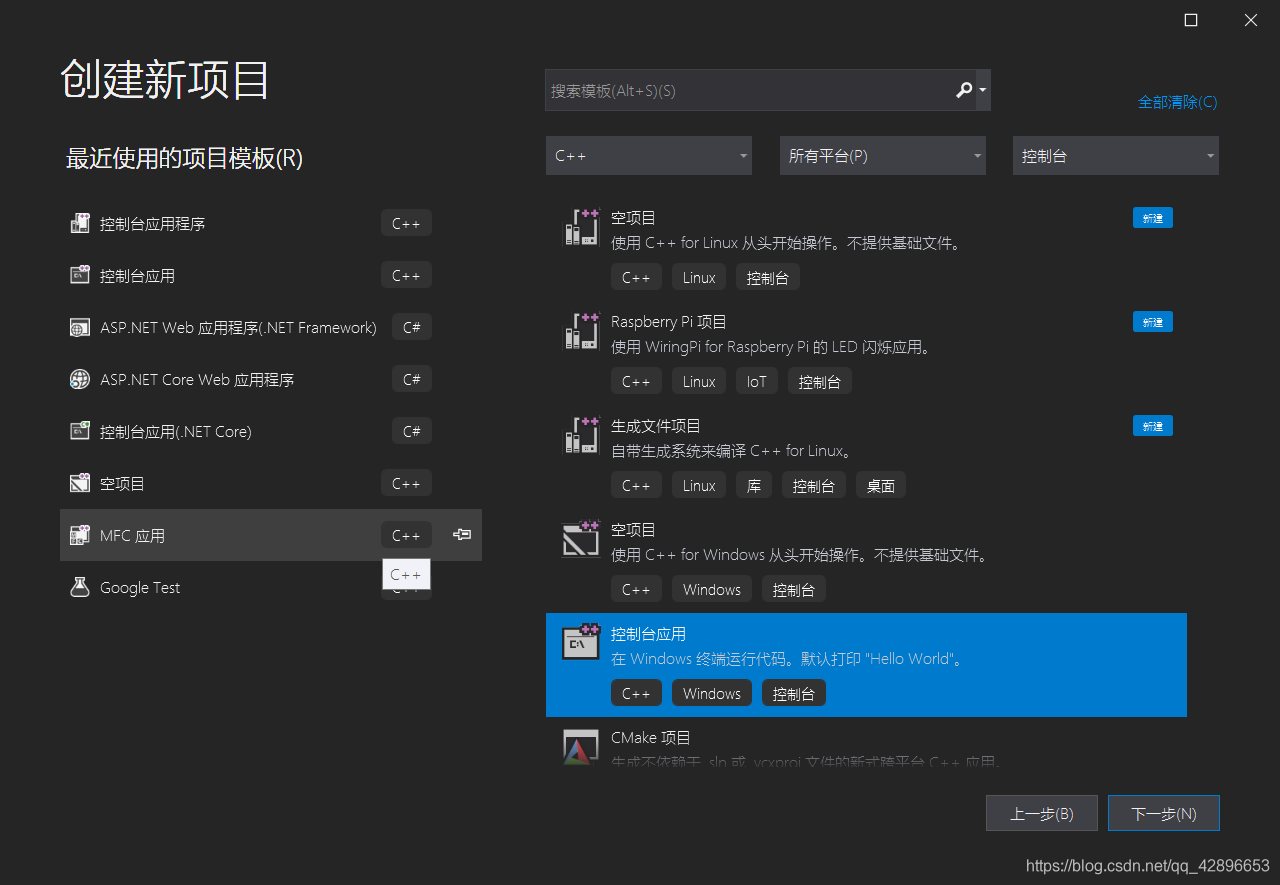This screenshot has width=1280, height=885.
Task: Click the 生成文件项目 template icon
Action: (x=581, y=435)
